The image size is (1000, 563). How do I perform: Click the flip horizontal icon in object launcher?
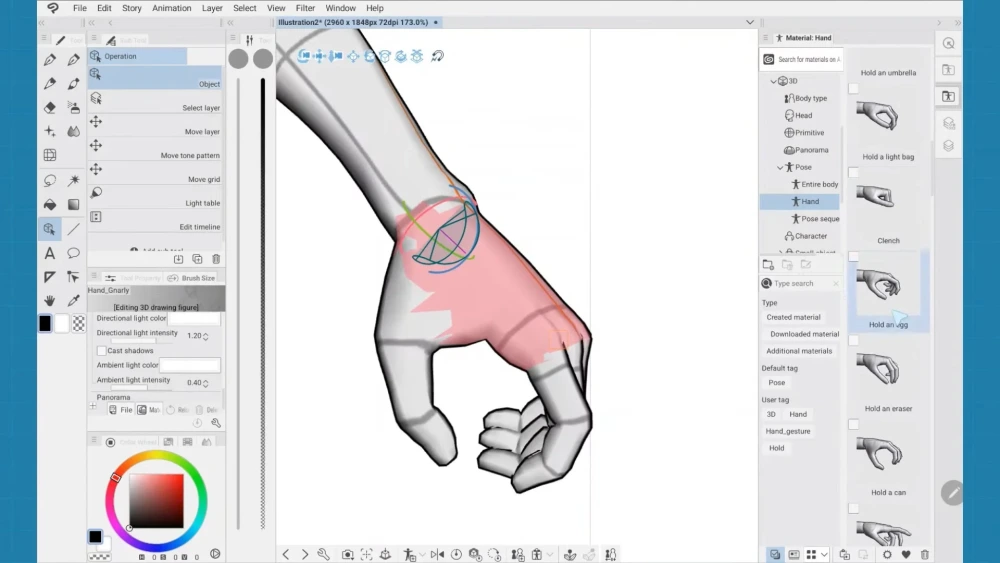(437, 554)
